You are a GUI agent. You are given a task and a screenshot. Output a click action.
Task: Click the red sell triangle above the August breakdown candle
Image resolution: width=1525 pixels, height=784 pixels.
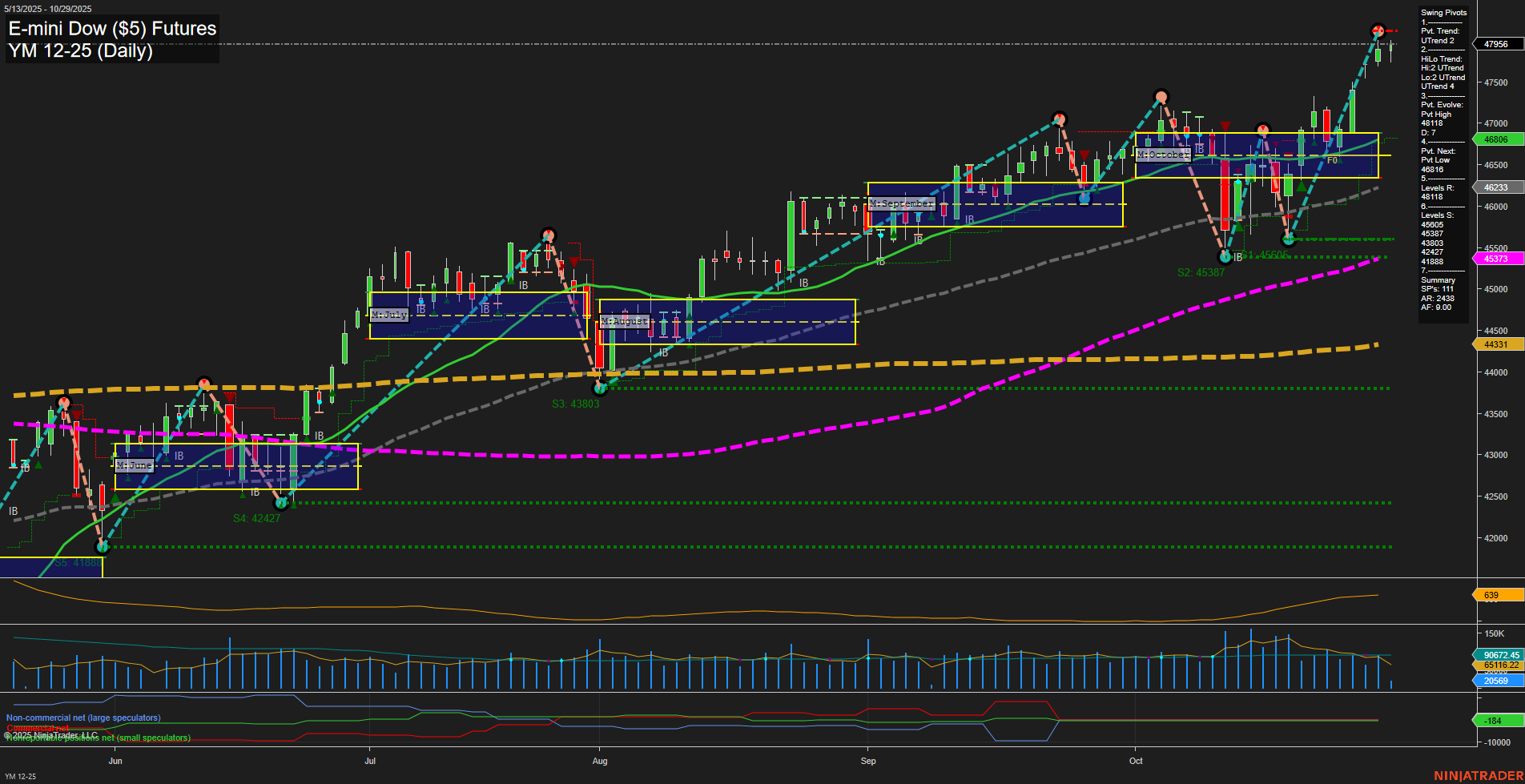[574, 262]
